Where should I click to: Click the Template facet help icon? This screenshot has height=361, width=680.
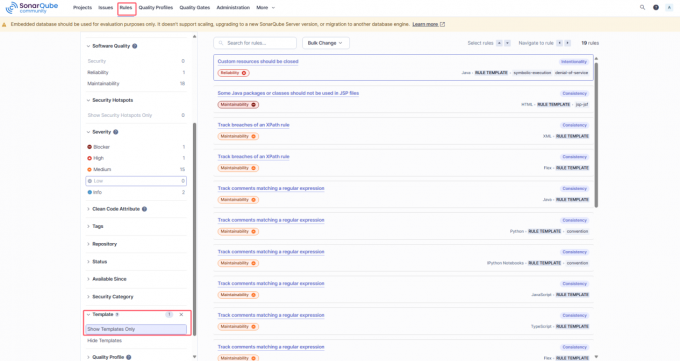coord(117,315)
